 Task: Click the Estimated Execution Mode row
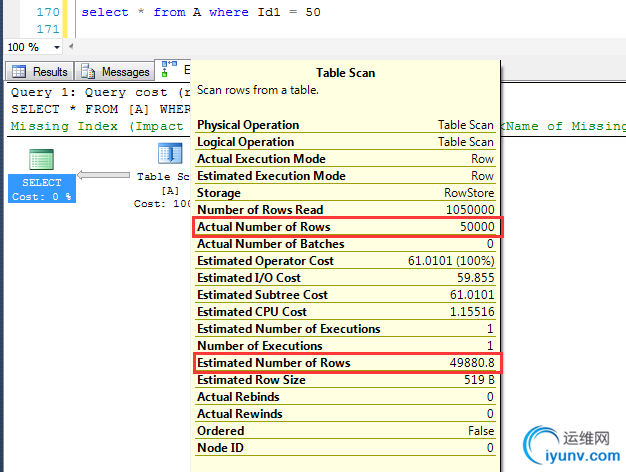click(x=345, y=176)
